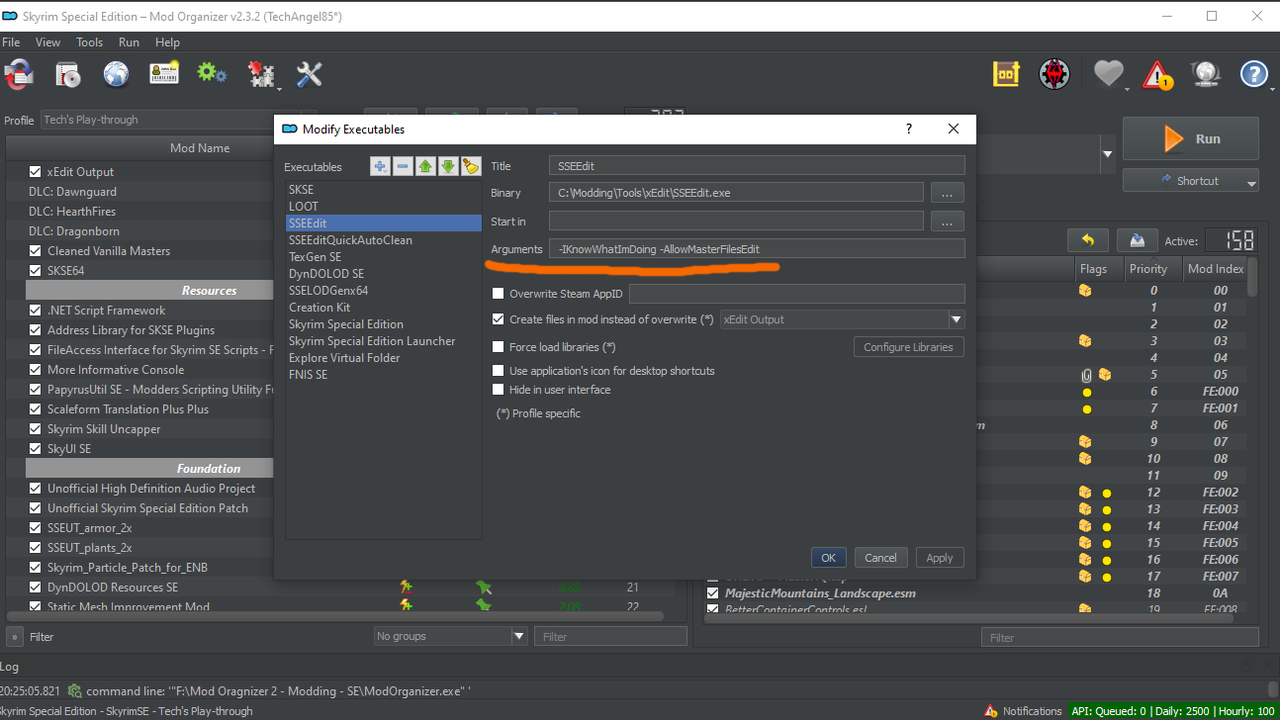1280x720 pixels.
Task: Open the Tools menu
Action: 90,42
